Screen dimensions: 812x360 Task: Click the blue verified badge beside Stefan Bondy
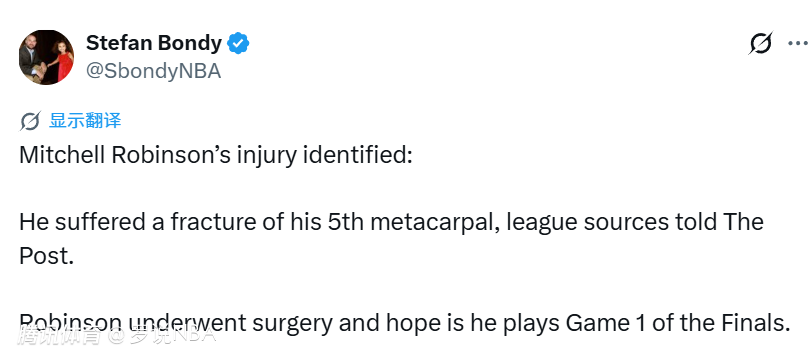pyautogui.click(x=239, y=44)
